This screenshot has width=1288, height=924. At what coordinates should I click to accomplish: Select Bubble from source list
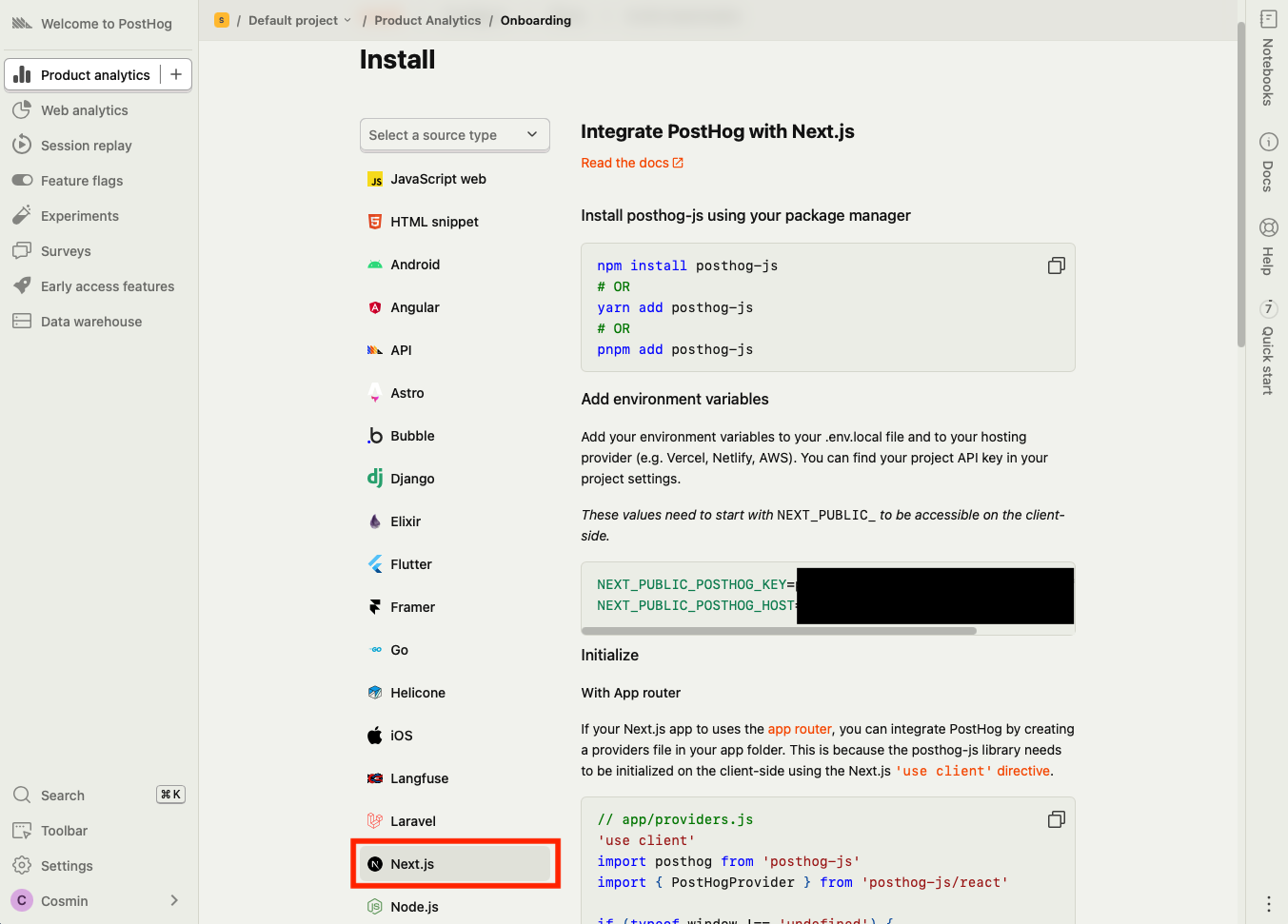455,436
